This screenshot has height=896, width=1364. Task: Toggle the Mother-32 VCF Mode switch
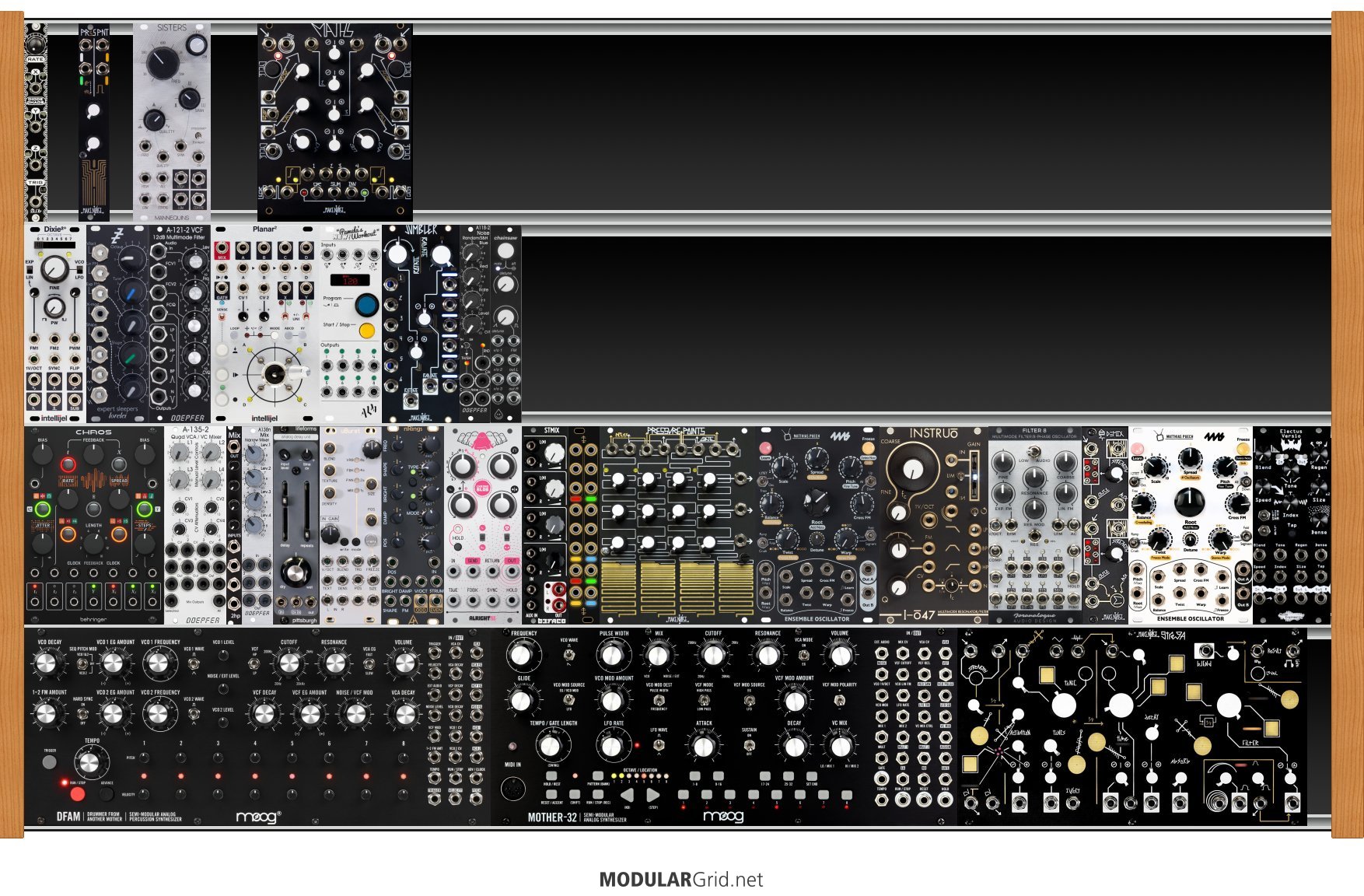(x=704, y=701)
